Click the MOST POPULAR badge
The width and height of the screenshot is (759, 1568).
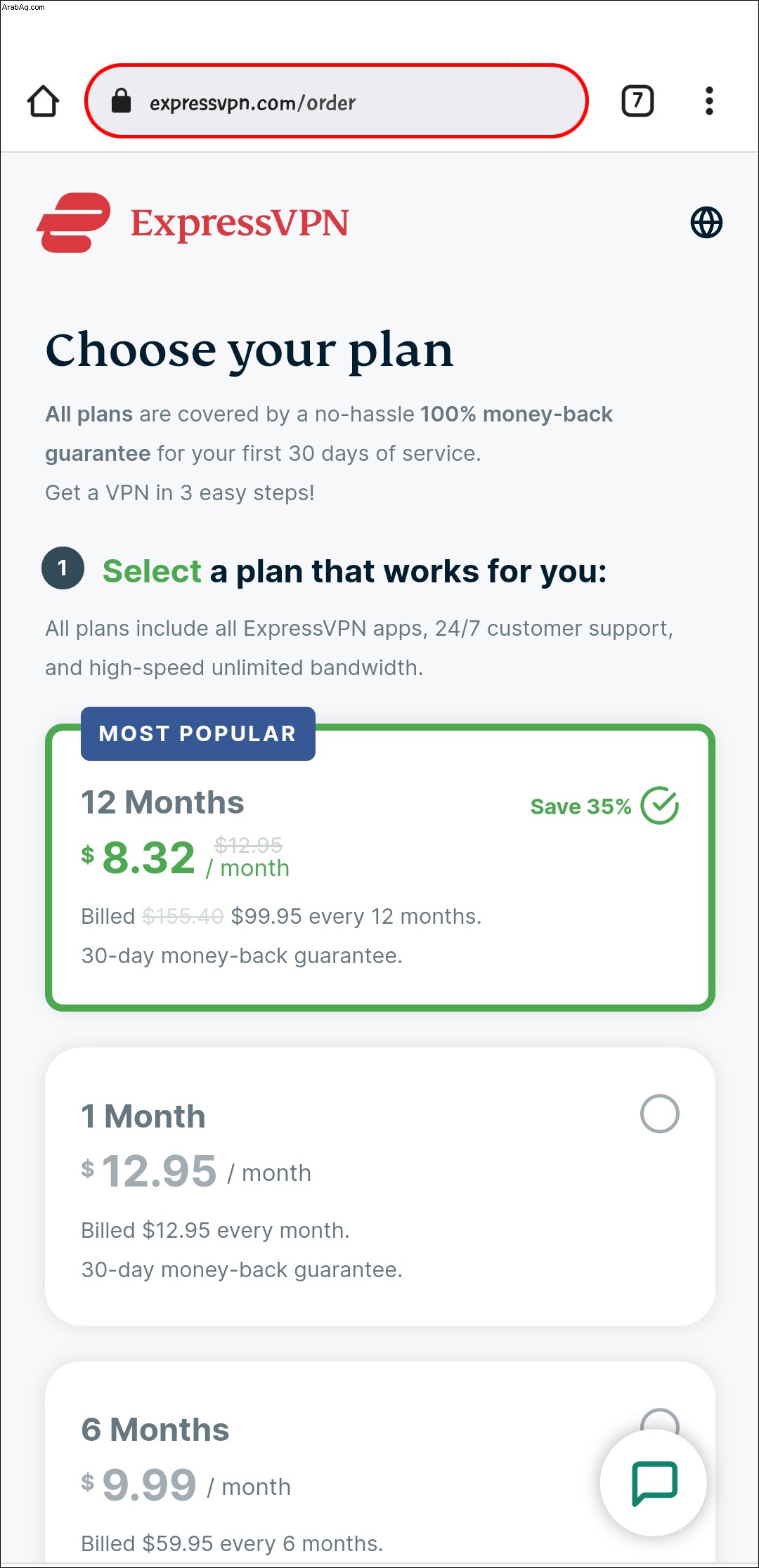(x=198, y=733)
